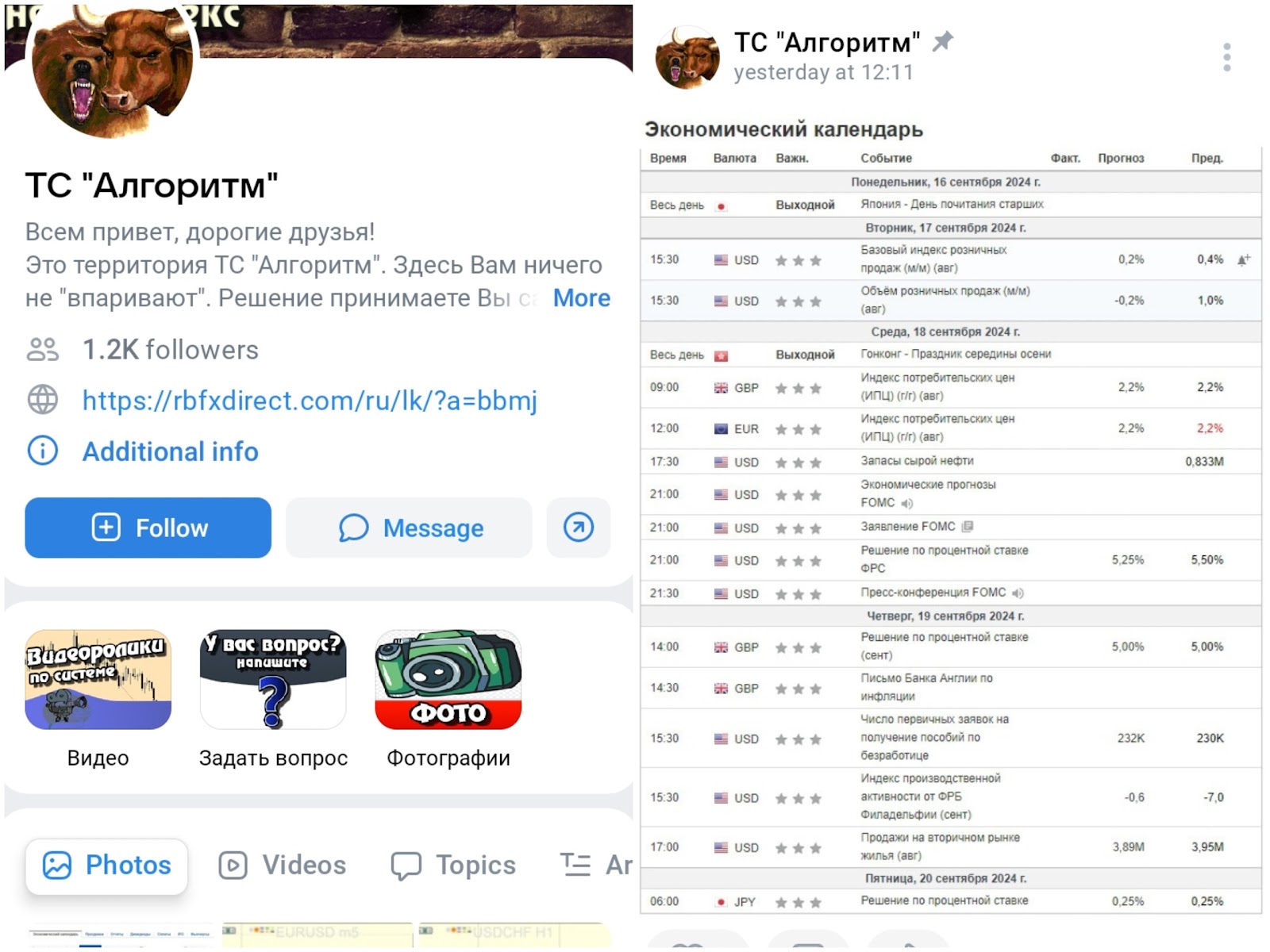Screen dimensions: 1270x952
Task: Expand the description with More
Action: 582,298
